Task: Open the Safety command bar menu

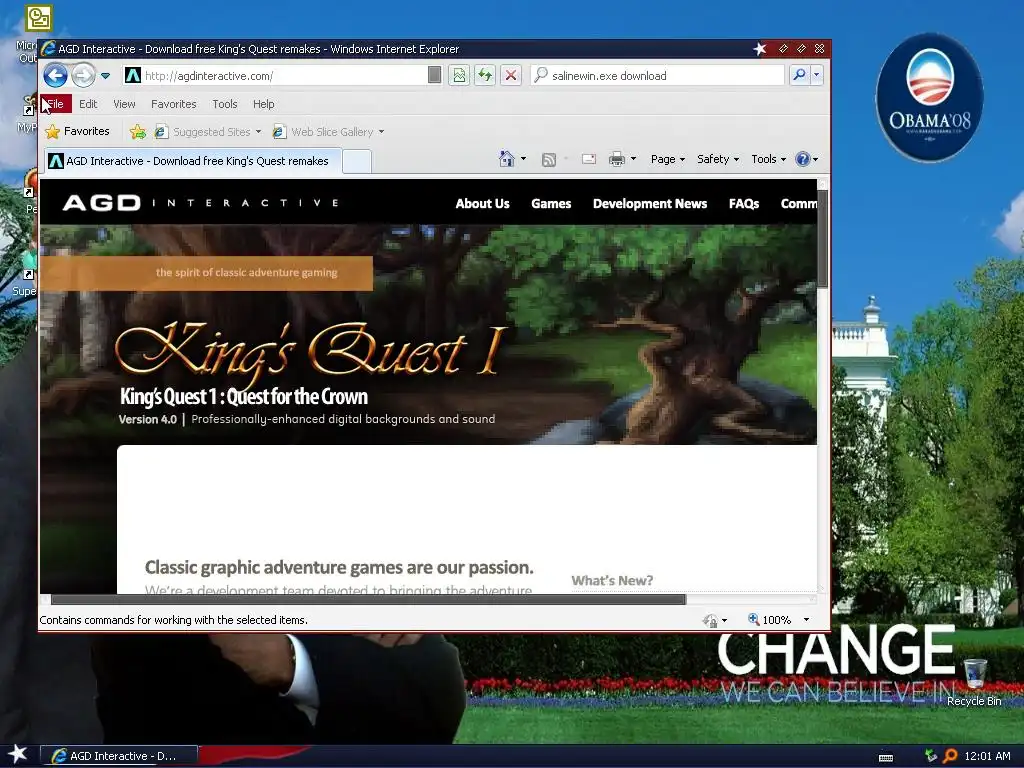Action: pyautogui.click(x=718, y=159)
